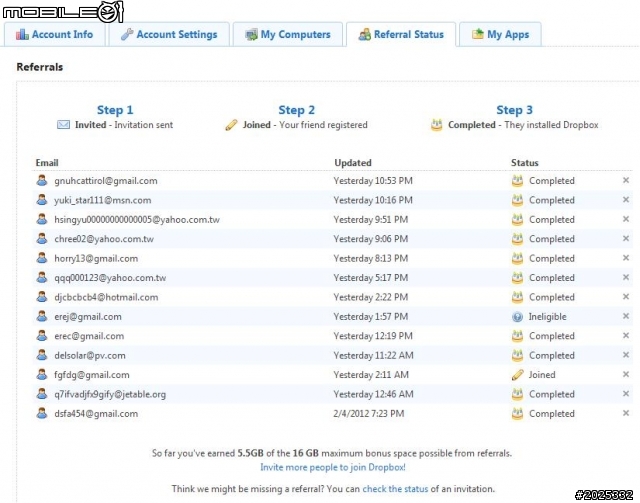Click the Joined status for fgfdg@gmail.com

tap(542, 375)
